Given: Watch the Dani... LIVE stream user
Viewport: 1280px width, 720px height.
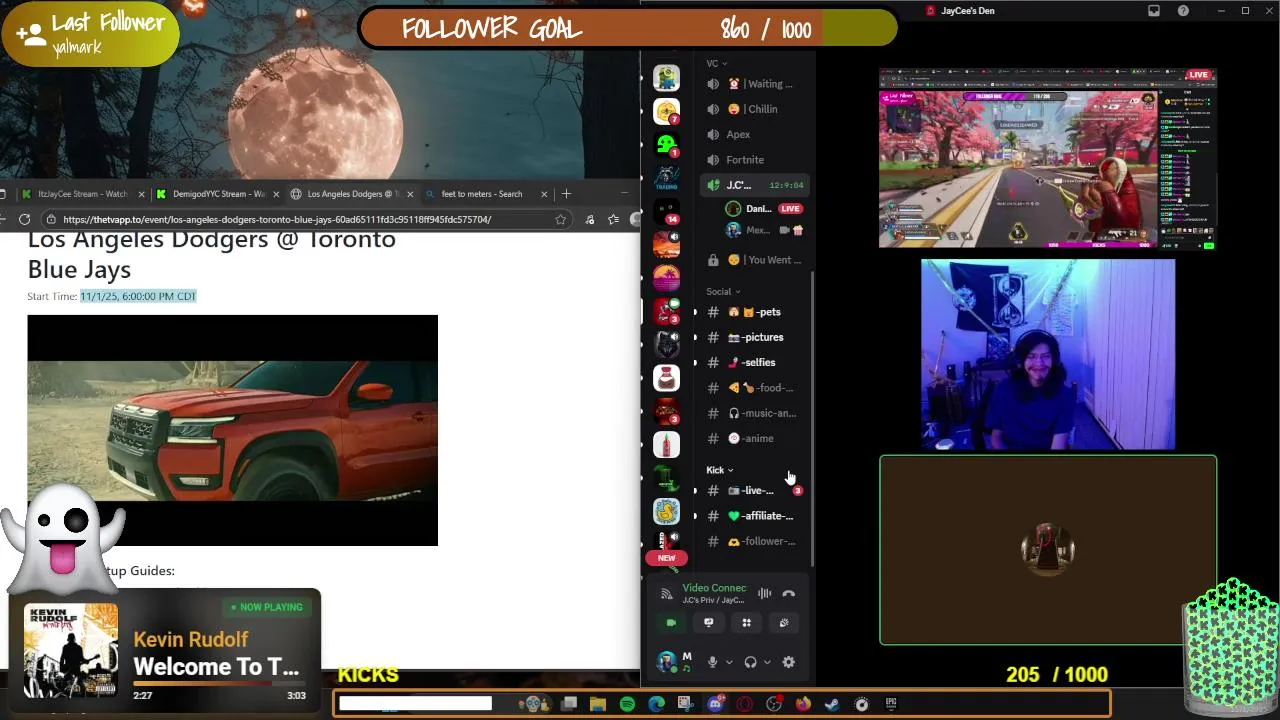Looking at the screenshot, I should pos(764,209).
